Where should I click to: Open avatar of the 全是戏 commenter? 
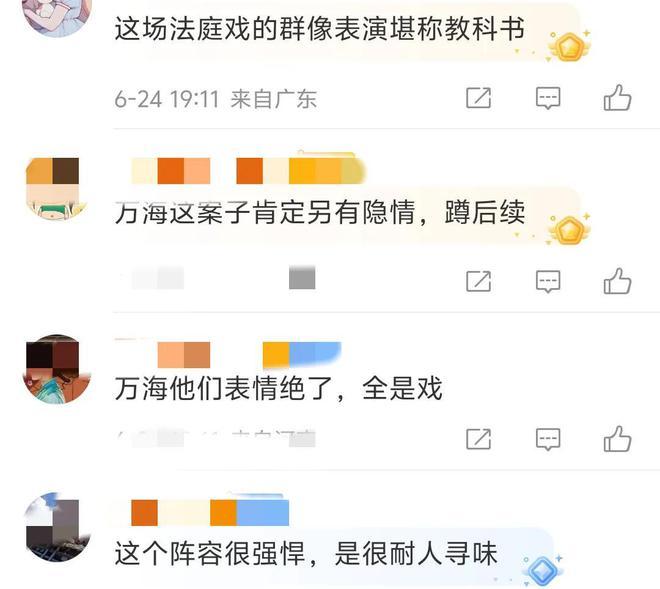(x=56, y=369)
